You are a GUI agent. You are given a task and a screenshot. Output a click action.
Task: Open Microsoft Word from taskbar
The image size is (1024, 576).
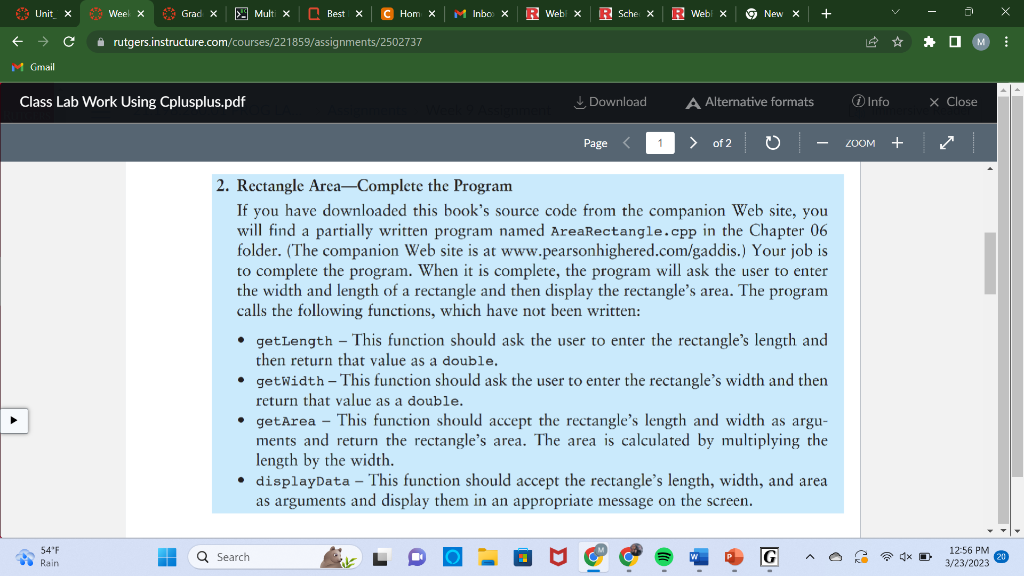pos(699,557)
